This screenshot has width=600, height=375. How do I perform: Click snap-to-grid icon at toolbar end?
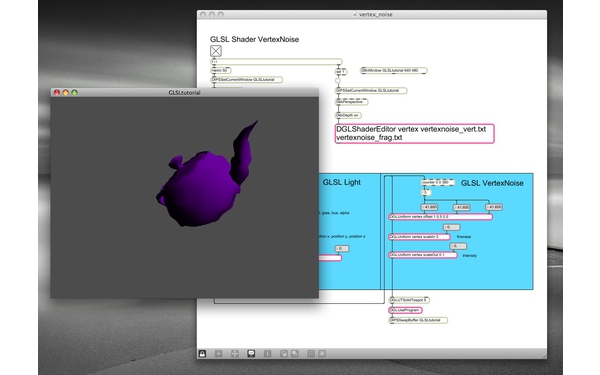click(x=322, y=354)
